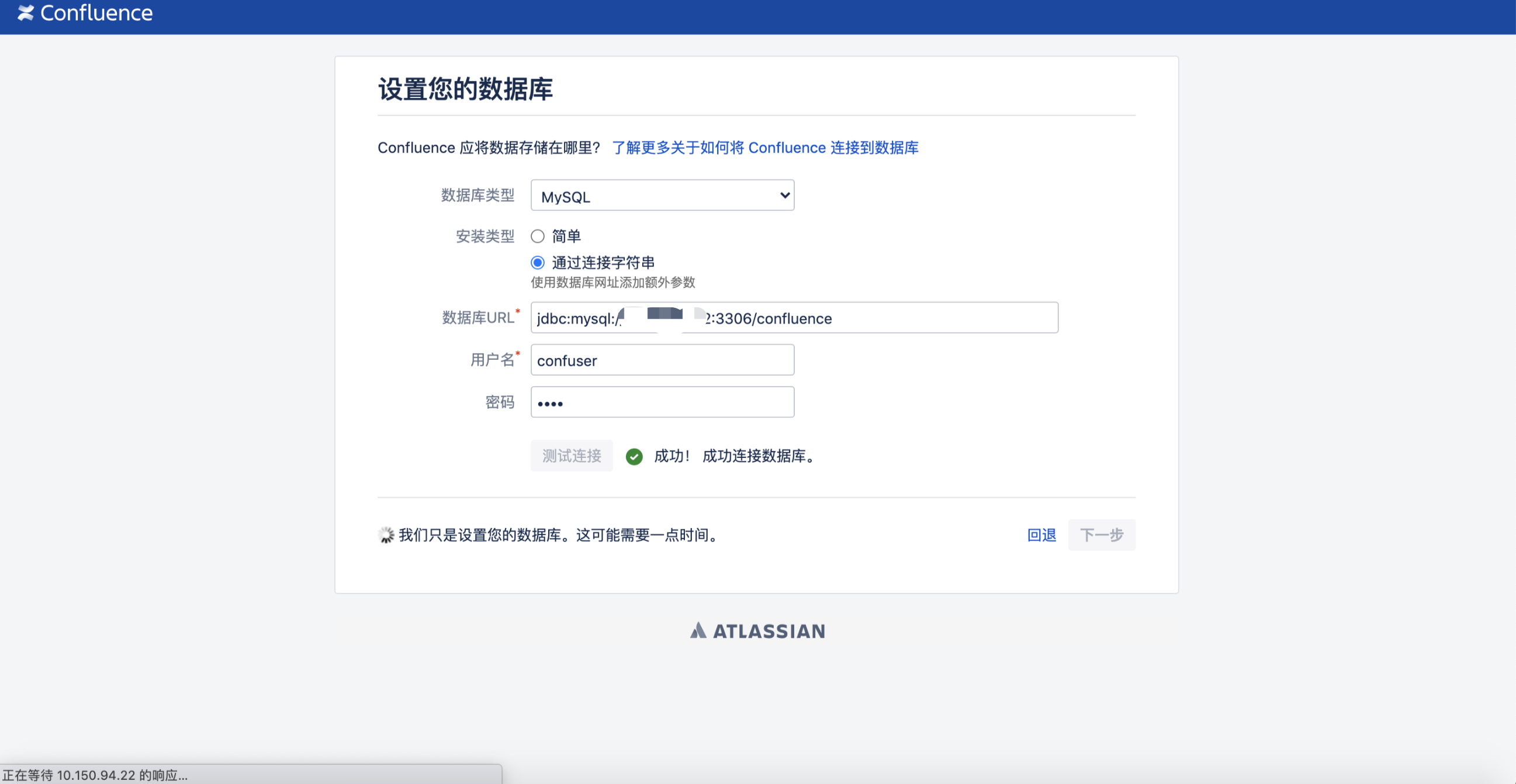Image resolution: width=1516 pixels, height=784 pixels.
Task: Click the dropdown arrow on MySQL selector
Action: tap(783, 195)
